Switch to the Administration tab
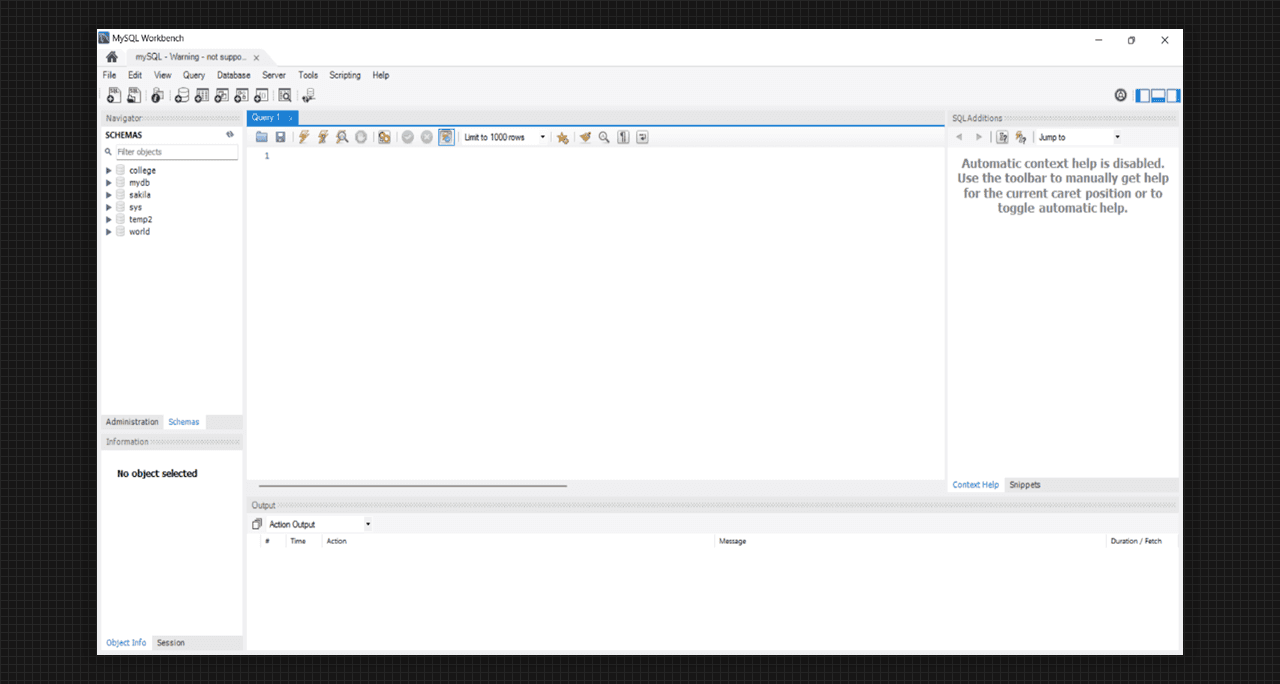Image resolution: width=1280 pixels, height=684 pixels. click(132, 422)
